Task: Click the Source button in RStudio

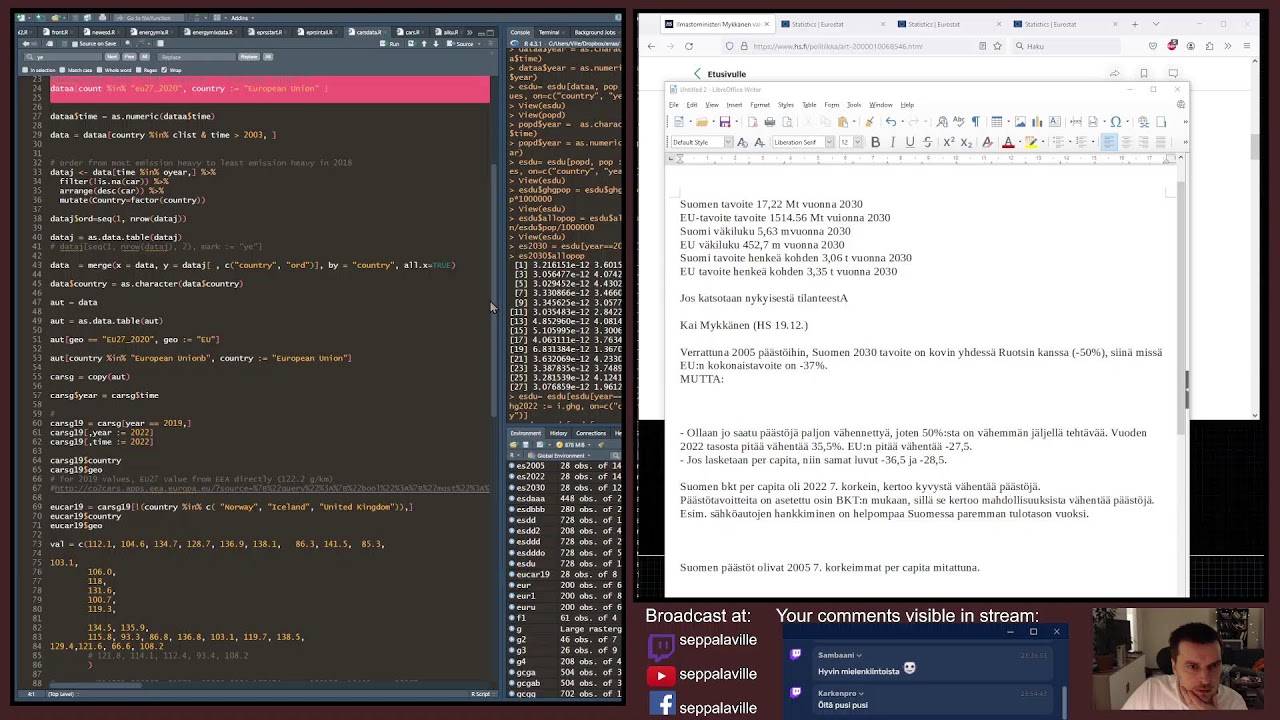Action: coord(459,44)
